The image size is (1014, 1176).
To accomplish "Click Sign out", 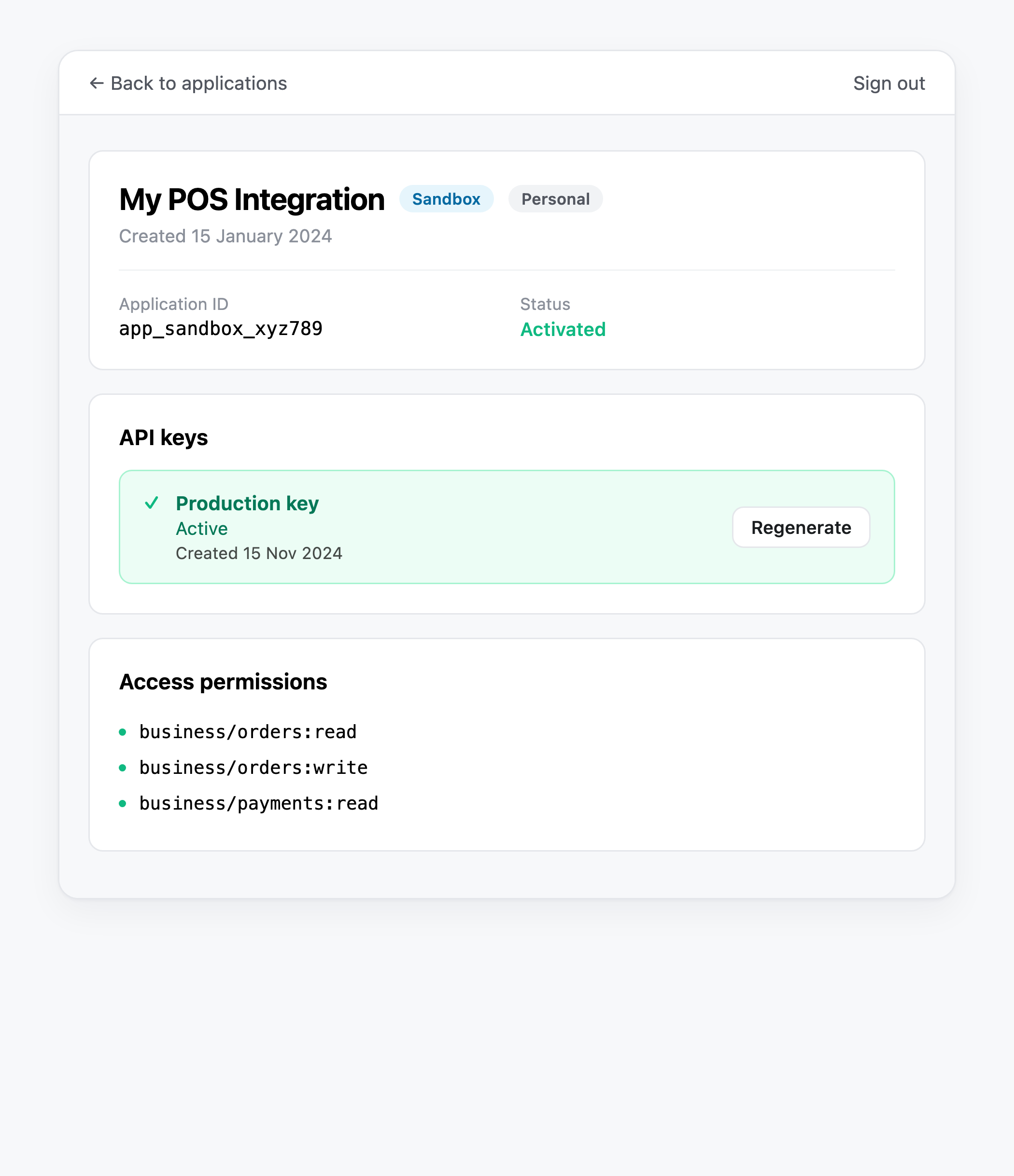I will tap(889, 84).
